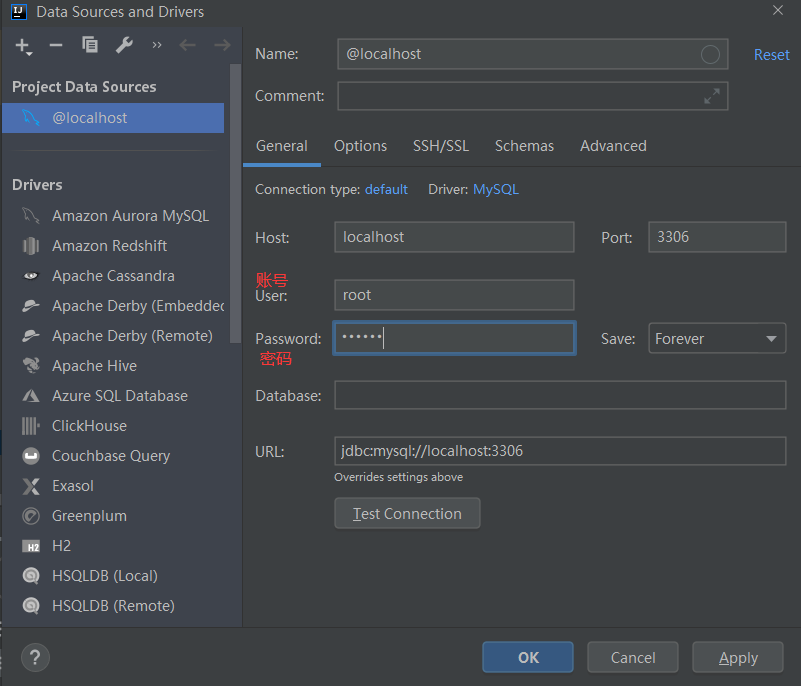This screenshot has width=801, height=686.
Task: Select the @localhost project data source
Action: tap(90, 118)
